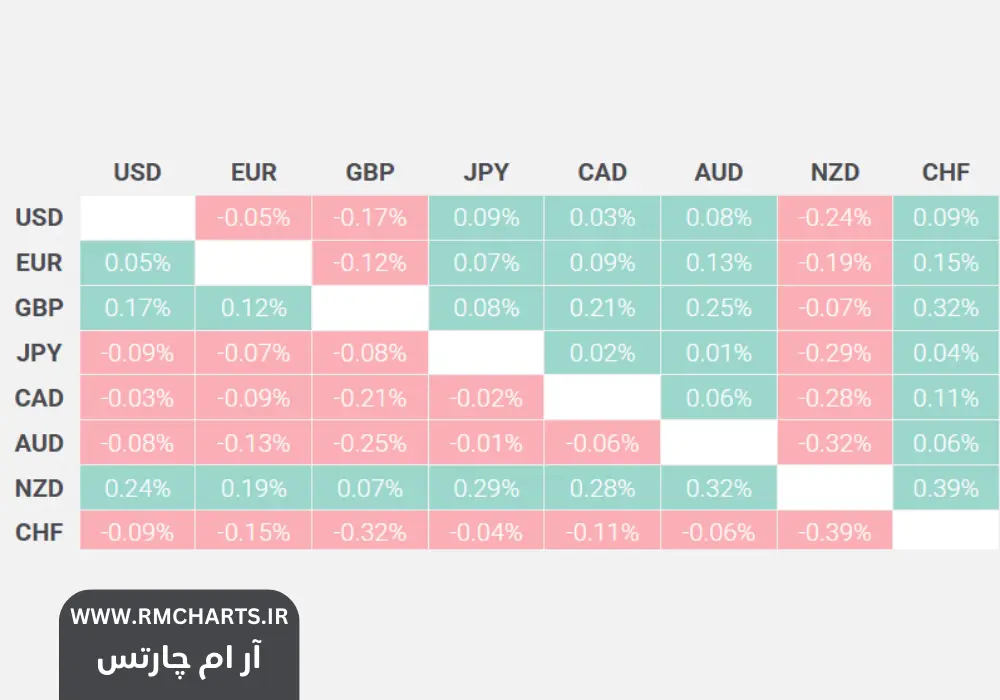This screenshot has width=1000, height=700.
Task: Select CAD row's -0.21% GBP cell
Action: point(370,398)
